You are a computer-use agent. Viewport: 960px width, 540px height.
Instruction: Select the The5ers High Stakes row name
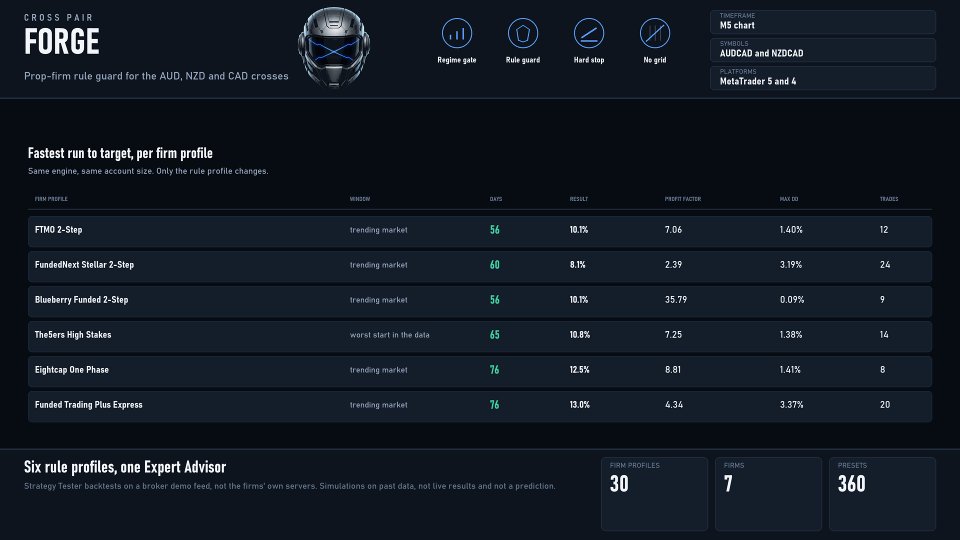click(x=73, y=334)
